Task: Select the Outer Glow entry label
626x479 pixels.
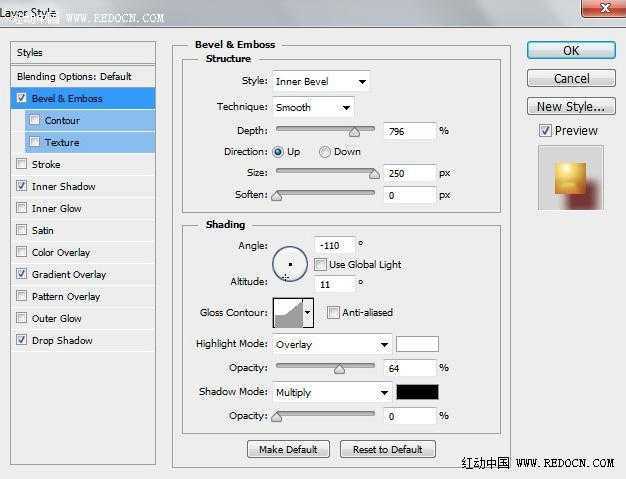Action: point(56,319)
